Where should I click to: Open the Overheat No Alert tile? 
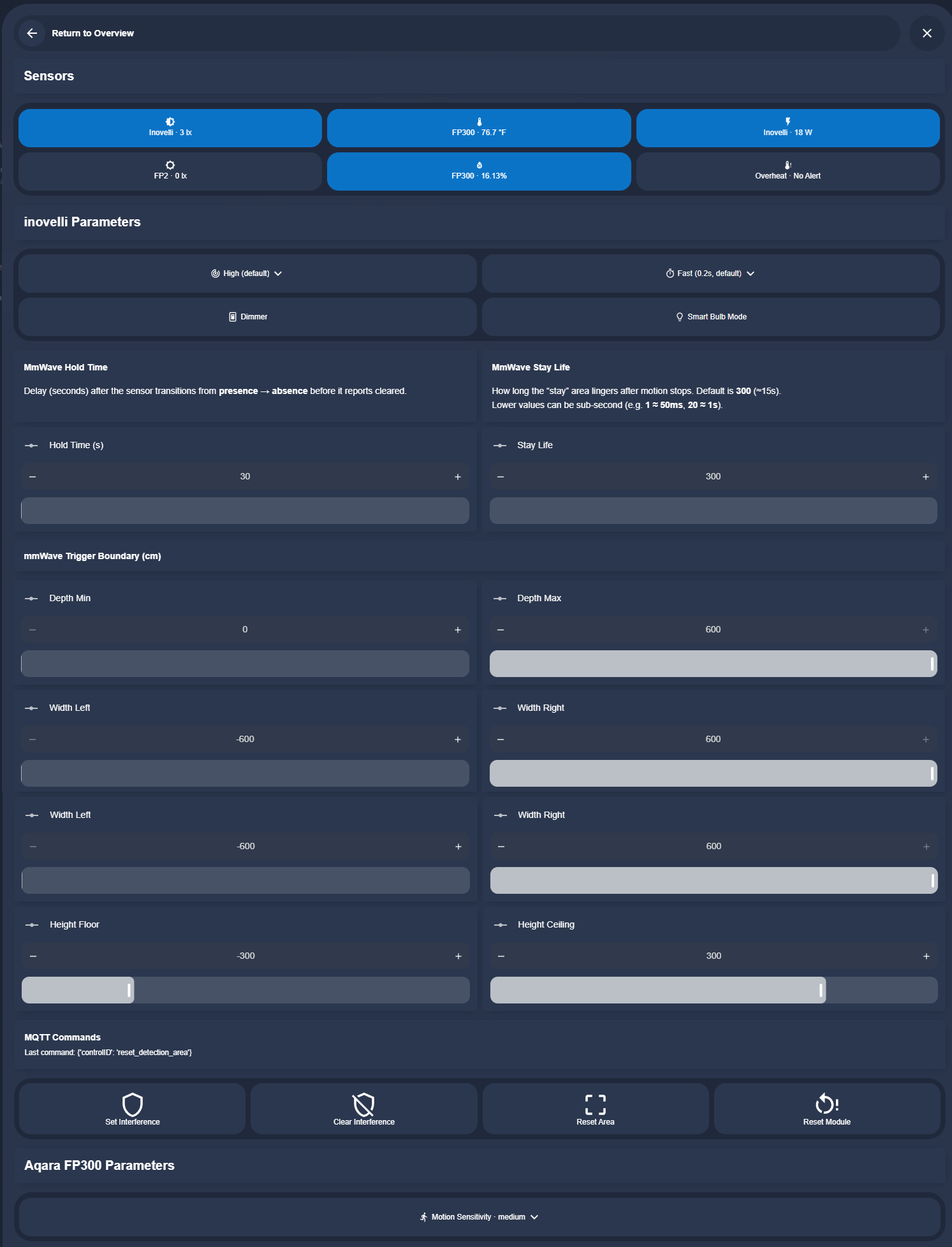point(787,171)
